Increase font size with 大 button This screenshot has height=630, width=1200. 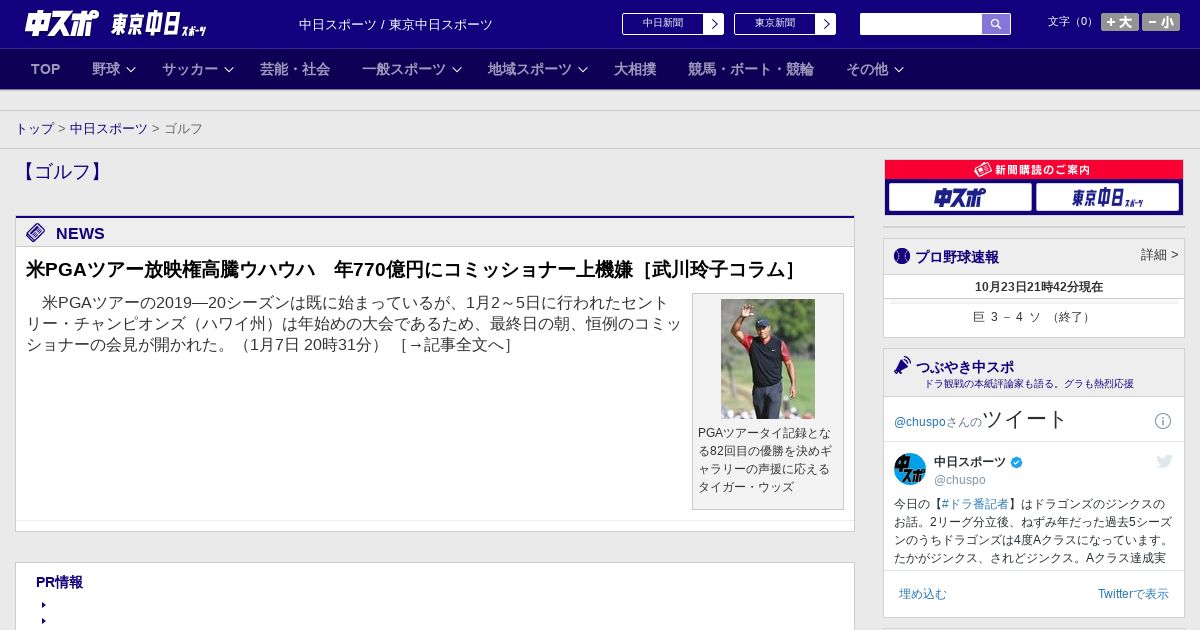point(1119,22)
